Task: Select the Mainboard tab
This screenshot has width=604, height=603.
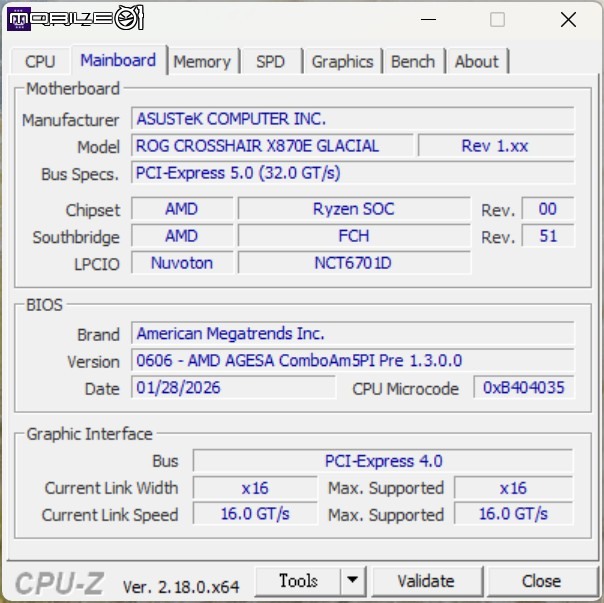Action: 119,60
